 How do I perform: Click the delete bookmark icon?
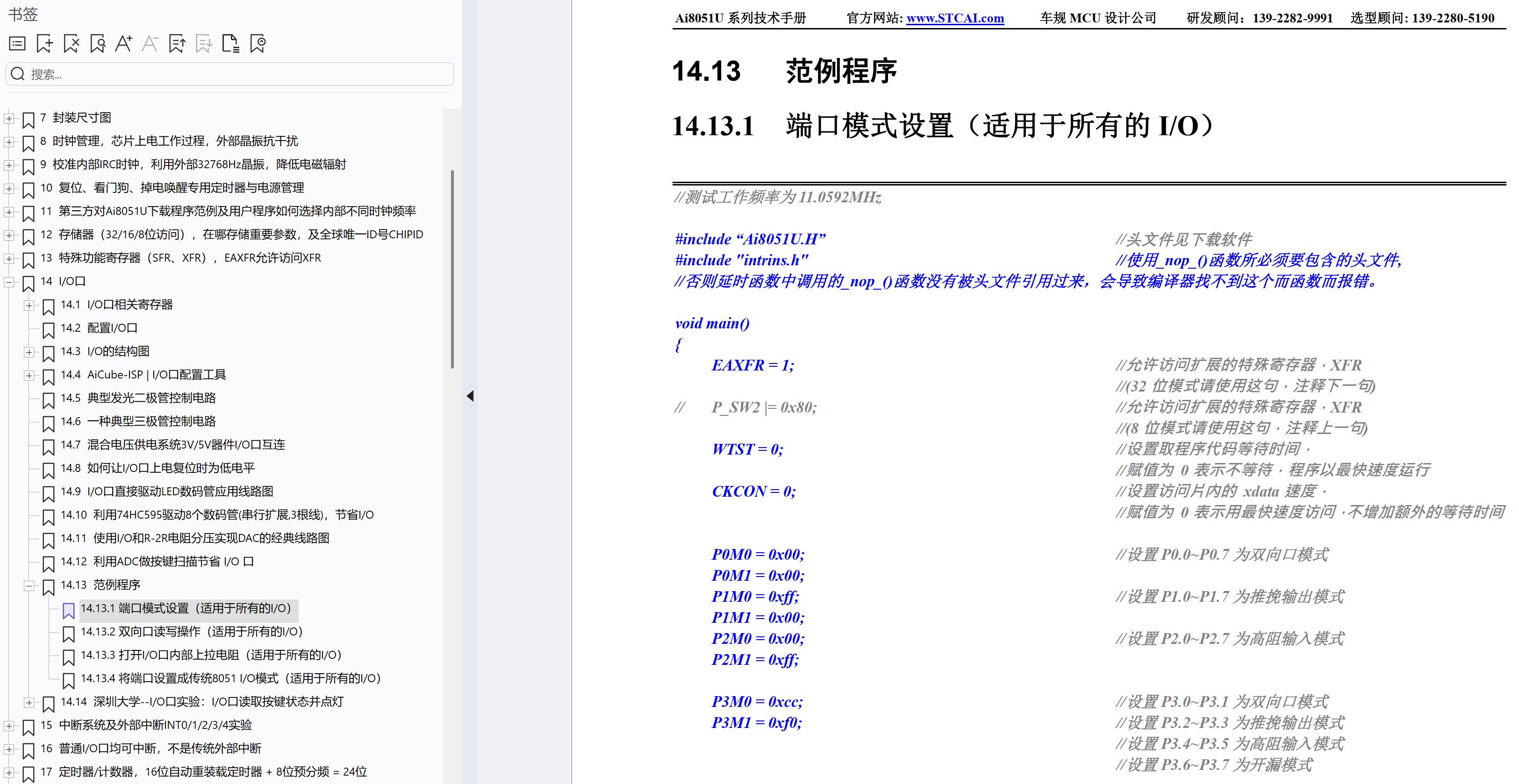click(72, 43)
